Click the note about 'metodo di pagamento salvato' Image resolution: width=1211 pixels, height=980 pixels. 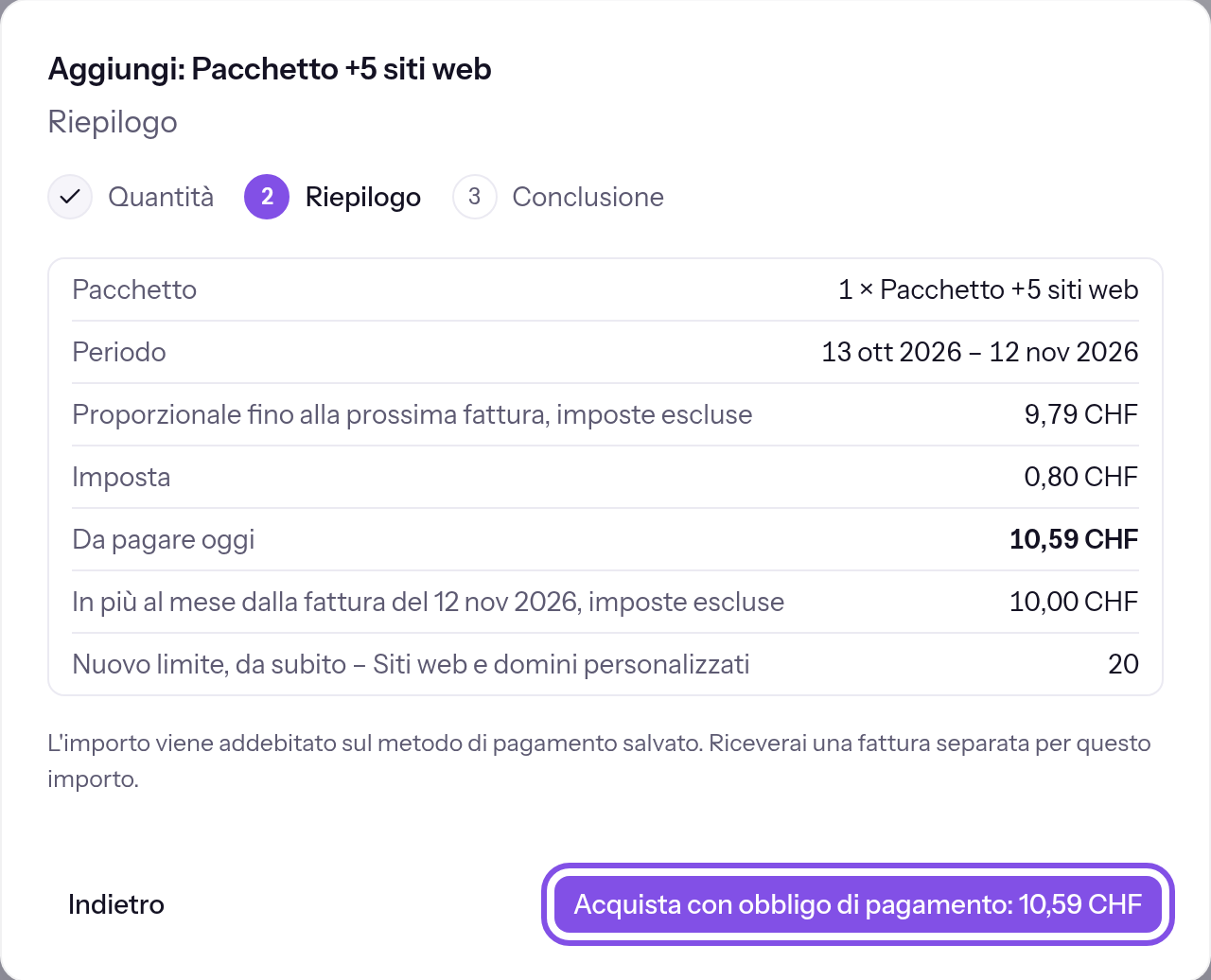coord(599,761)
